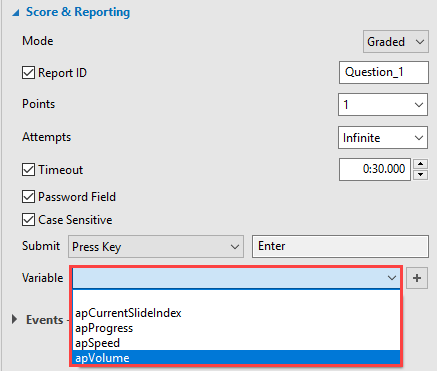Close the Variable dropdown using its arrow
The height and width of the screenshot is (371, 437).
point(392,278)
